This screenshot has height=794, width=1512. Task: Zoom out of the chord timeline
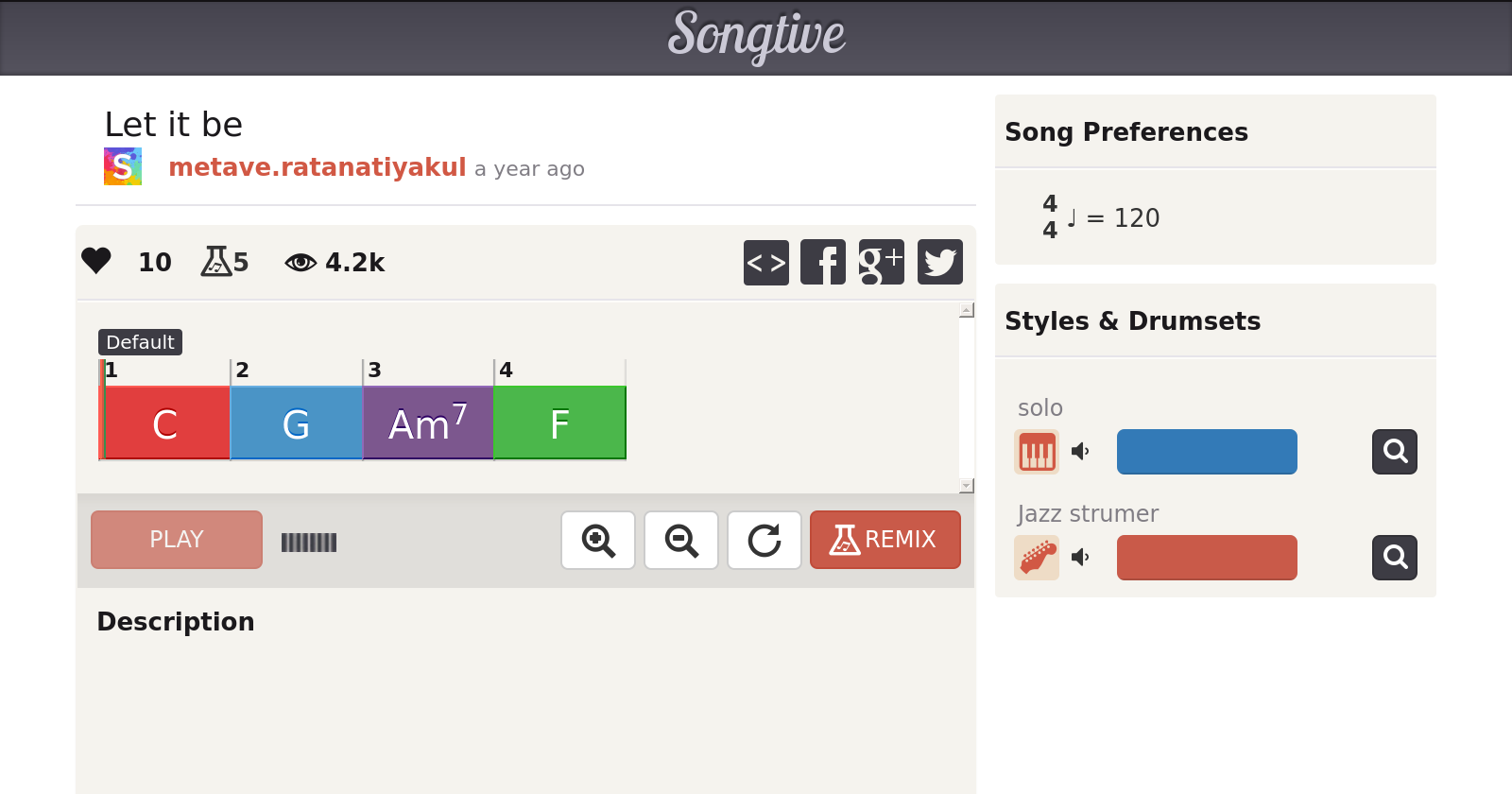681,541
